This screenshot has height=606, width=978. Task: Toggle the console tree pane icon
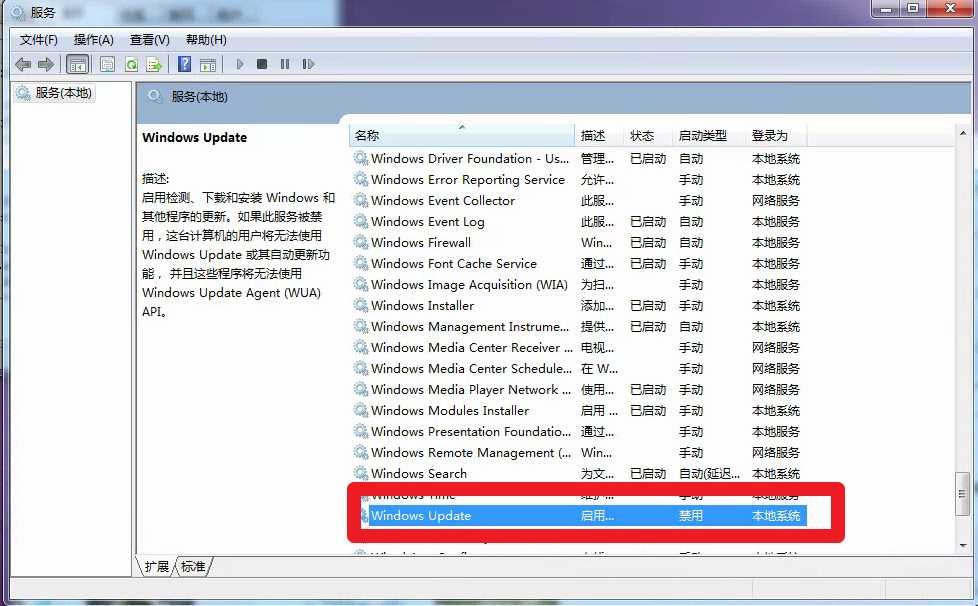coord(76,64)
